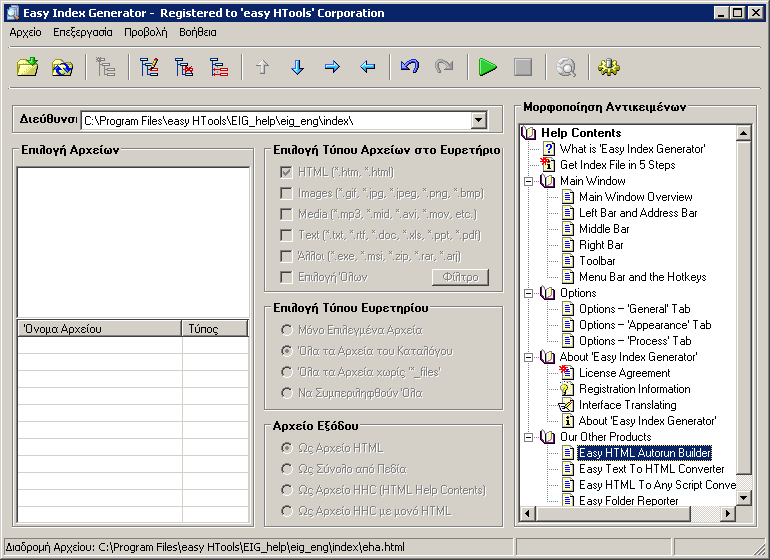Click the blue move down arrow
This screenshot has width=770, height=560.
[x=297, y=67]
